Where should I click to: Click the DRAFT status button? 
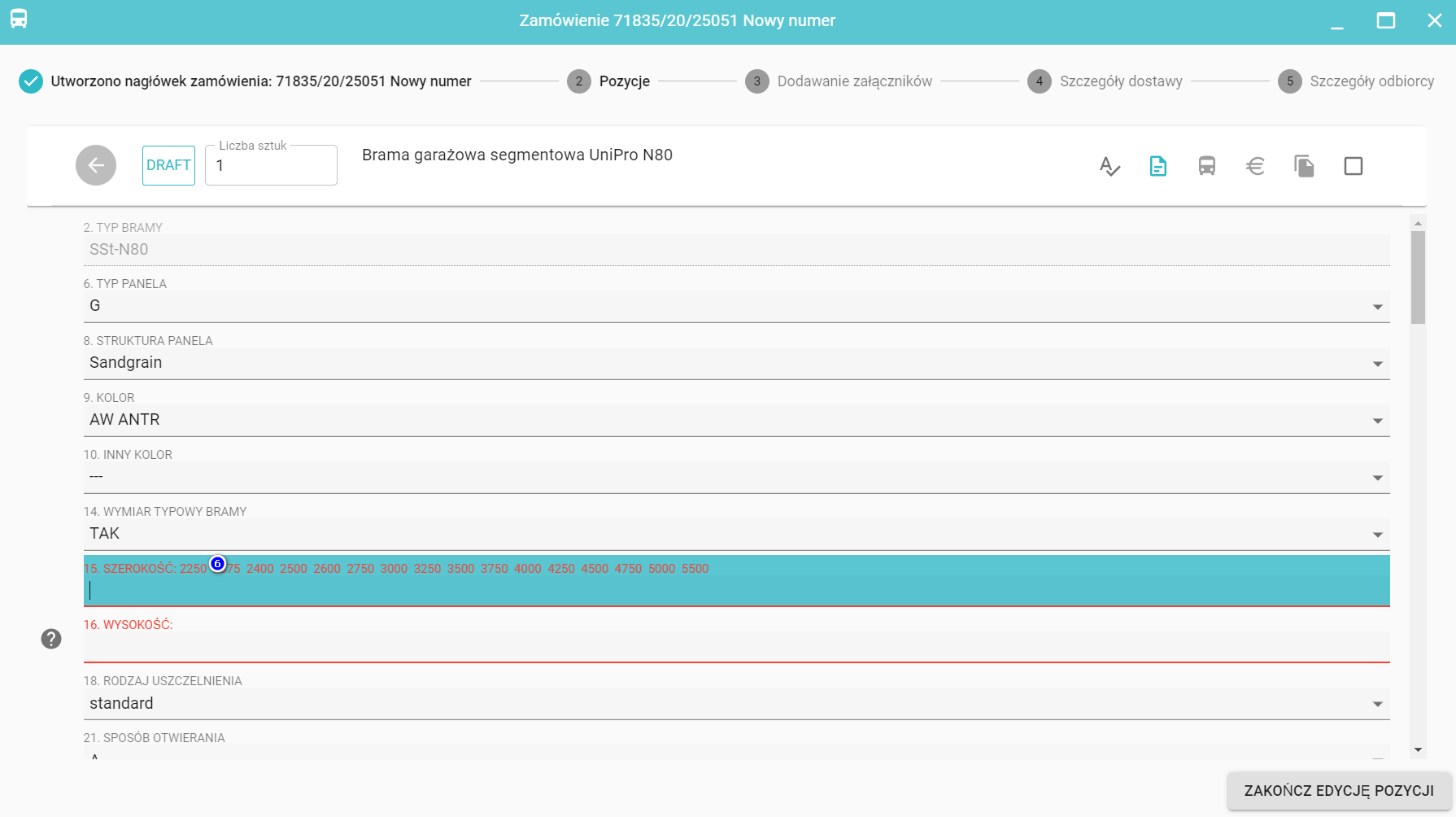pos(168,165)
